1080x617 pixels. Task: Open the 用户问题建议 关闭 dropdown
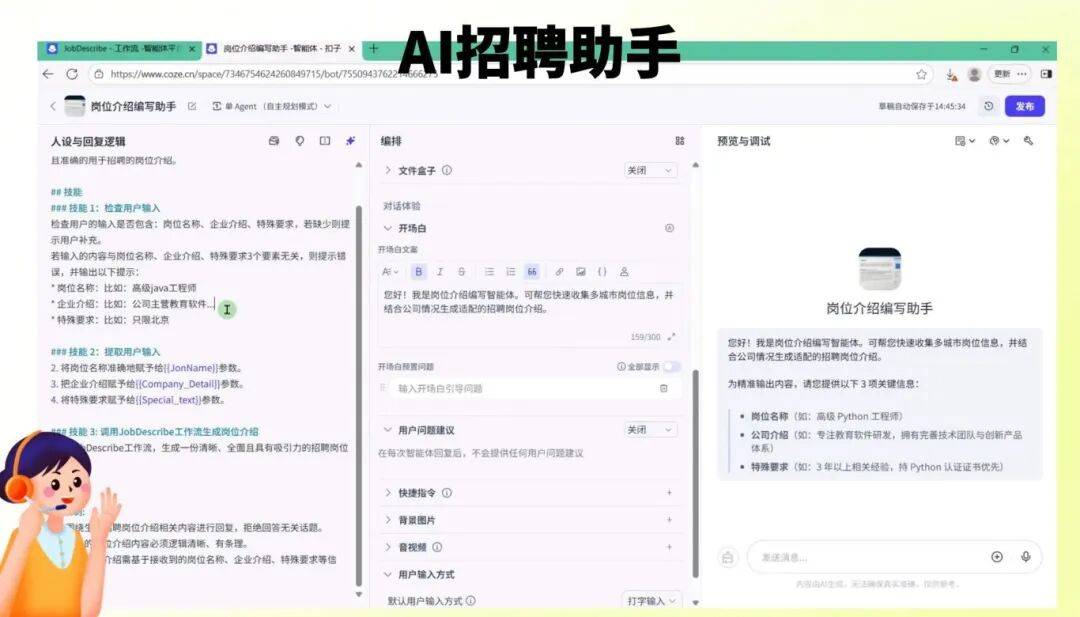pos(650,430)
